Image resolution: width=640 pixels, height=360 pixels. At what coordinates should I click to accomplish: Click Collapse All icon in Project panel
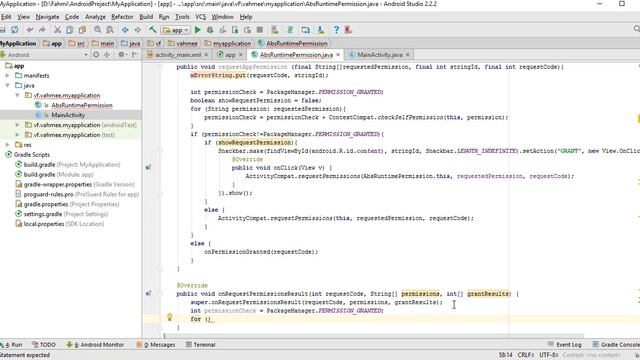tap(107, 54)
